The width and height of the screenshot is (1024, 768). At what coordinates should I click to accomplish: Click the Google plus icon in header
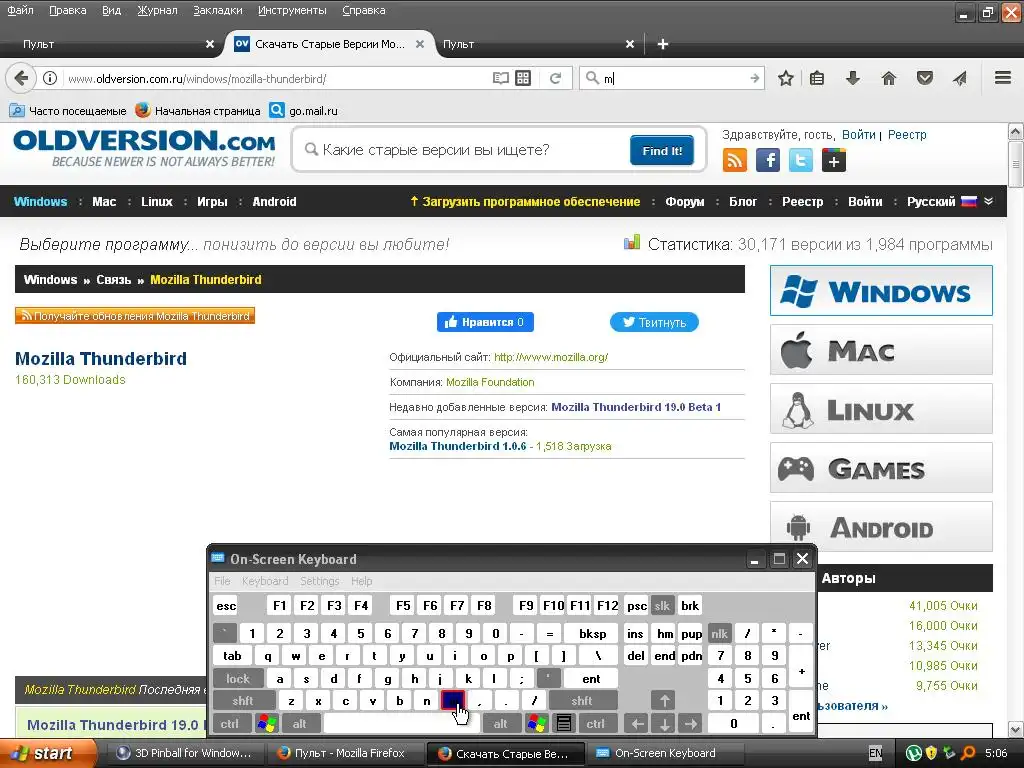click(834, 160)
